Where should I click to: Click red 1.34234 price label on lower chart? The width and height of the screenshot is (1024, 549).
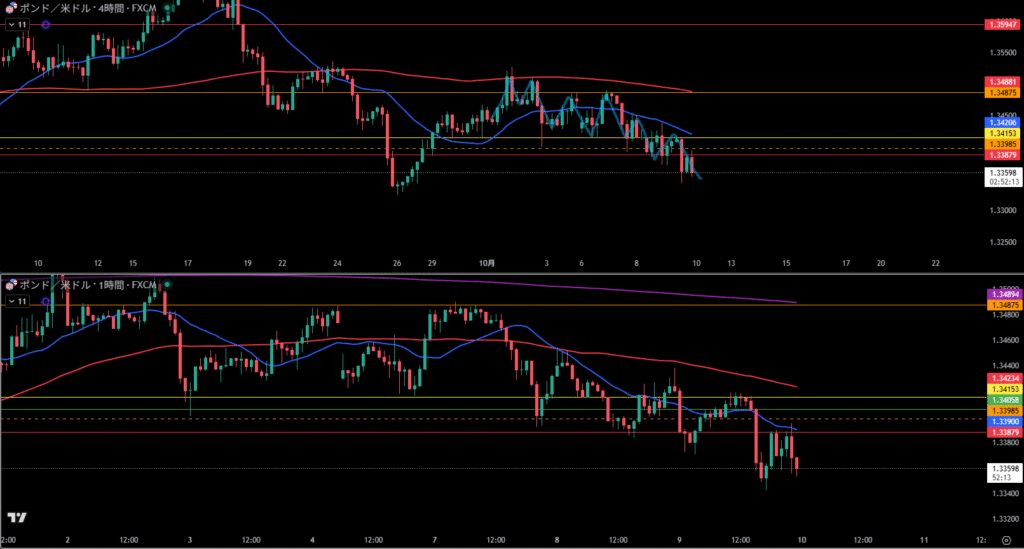point(1002,378)
